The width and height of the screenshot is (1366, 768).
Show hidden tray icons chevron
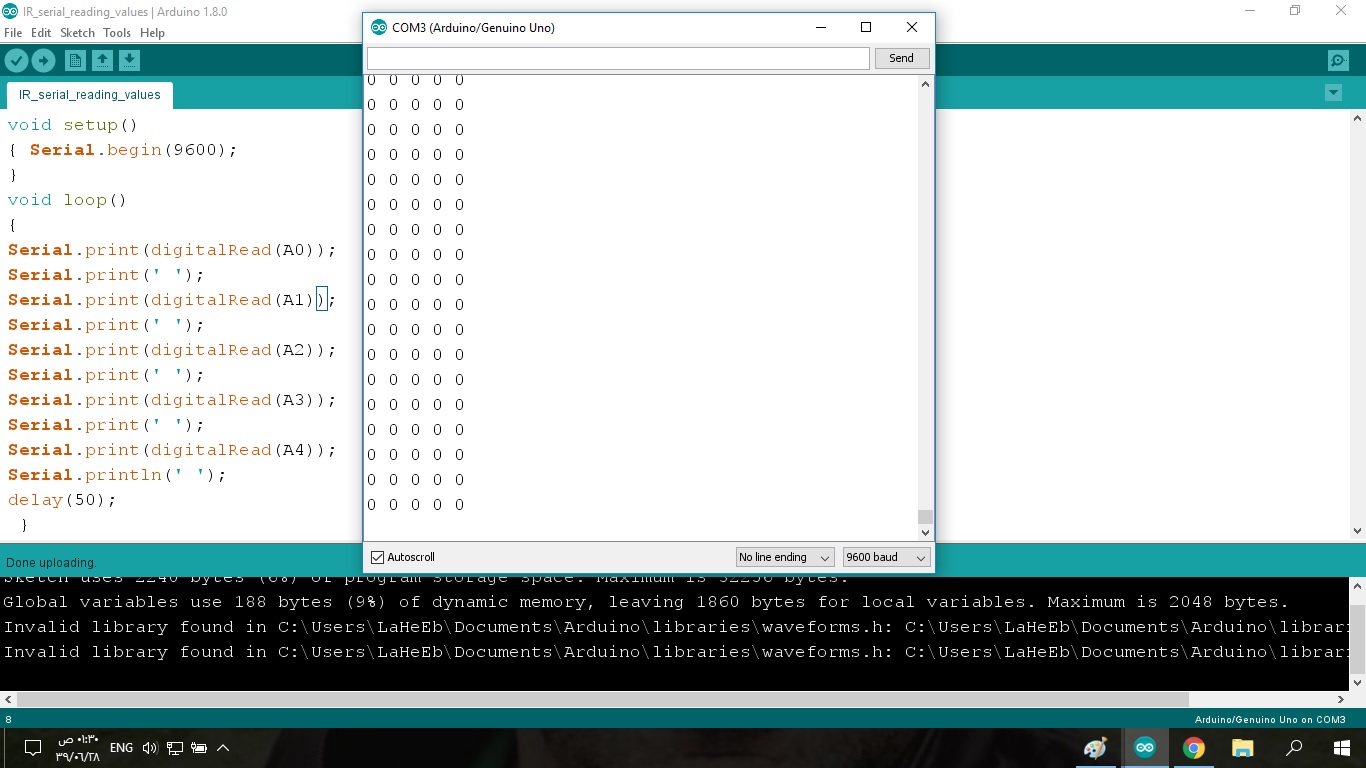[223, 748]
